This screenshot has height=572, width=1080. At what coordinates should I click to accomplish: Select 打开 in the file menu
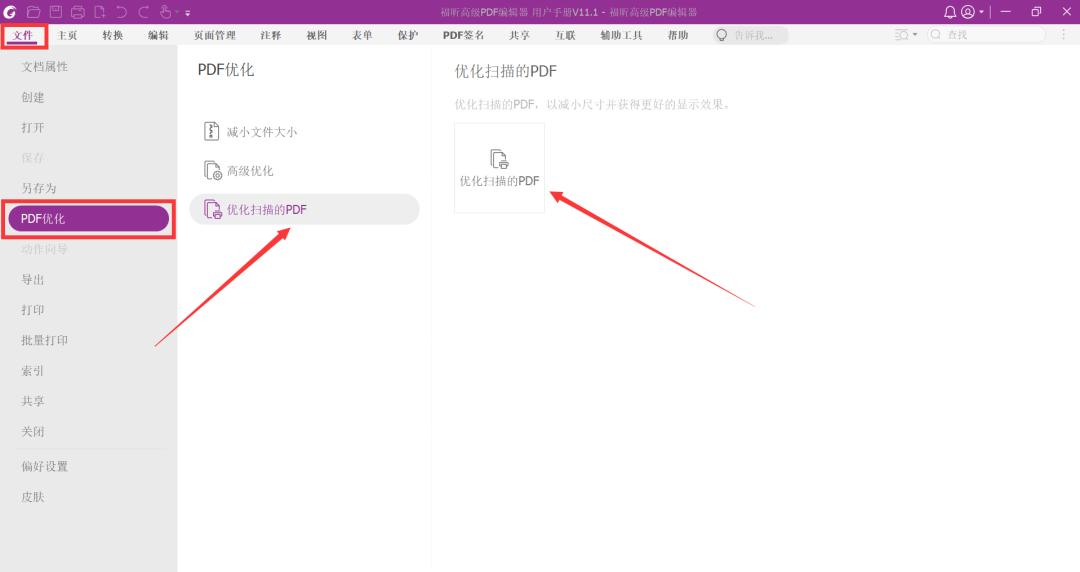(33, 127)
